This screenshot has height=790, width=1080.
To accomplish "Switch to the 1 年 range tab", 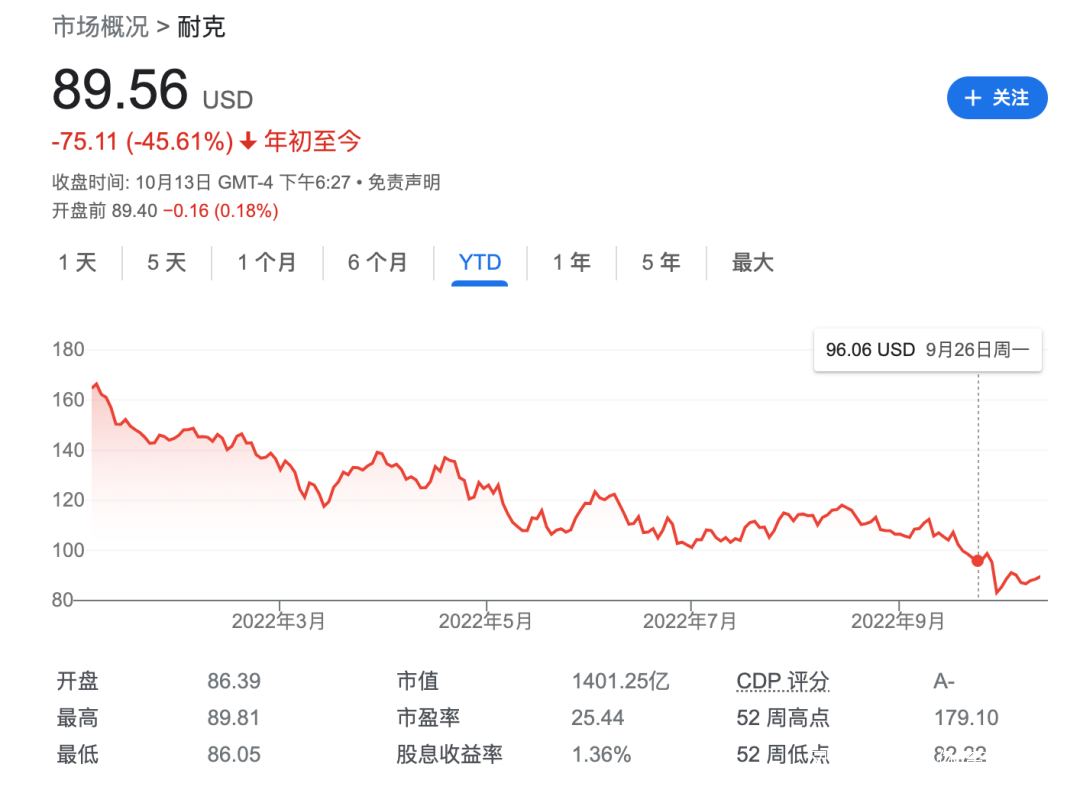I will 572,262.
